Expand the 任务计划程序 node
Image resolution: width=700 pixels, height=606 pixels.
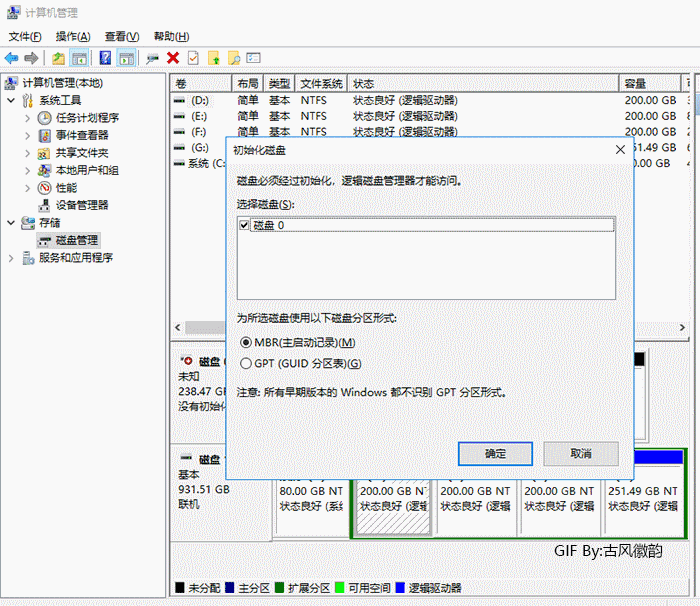point(28,118)
